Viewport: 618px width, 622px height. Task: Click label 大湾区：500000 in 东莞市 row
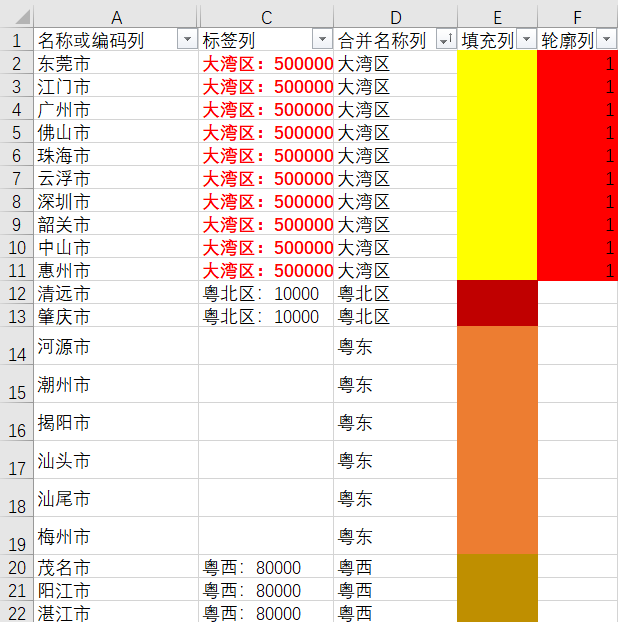[268, 63]
